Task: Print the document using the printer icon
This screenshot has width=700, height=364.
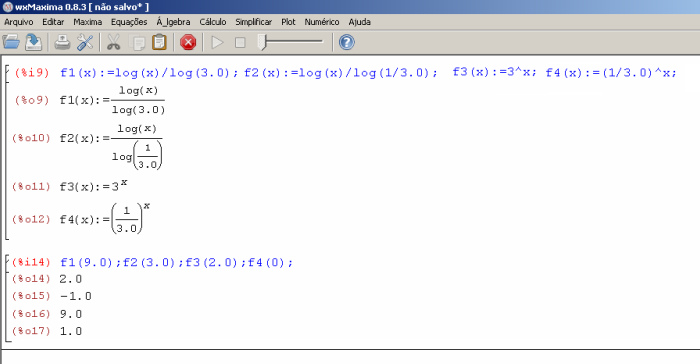Action: click(62, 42)
